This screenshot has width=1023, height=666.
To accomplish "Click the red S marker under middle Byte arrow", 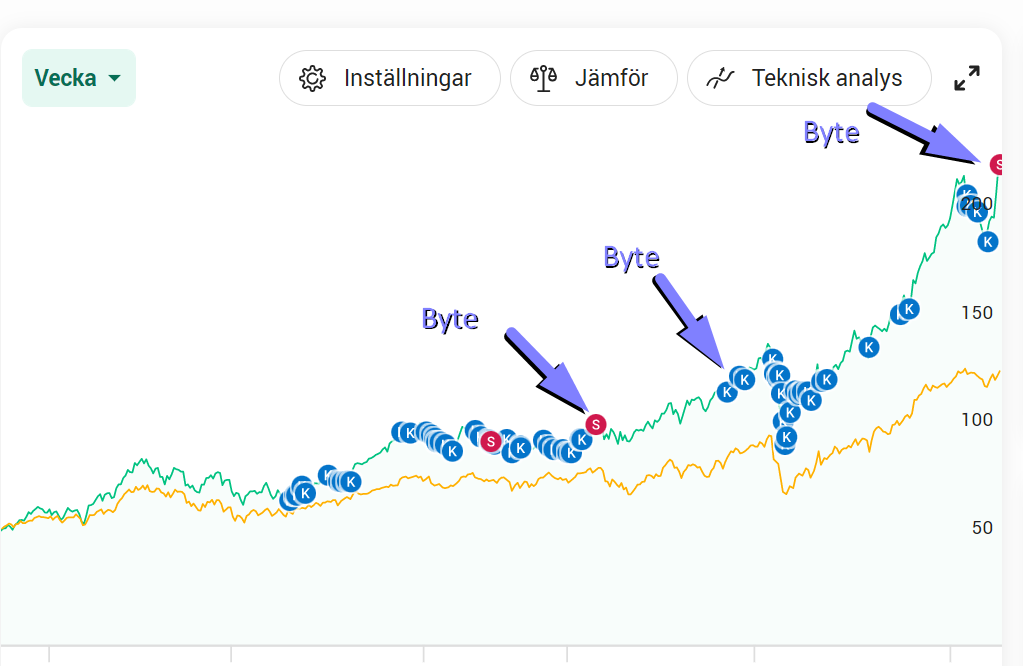I will click(x=596, y=425).
